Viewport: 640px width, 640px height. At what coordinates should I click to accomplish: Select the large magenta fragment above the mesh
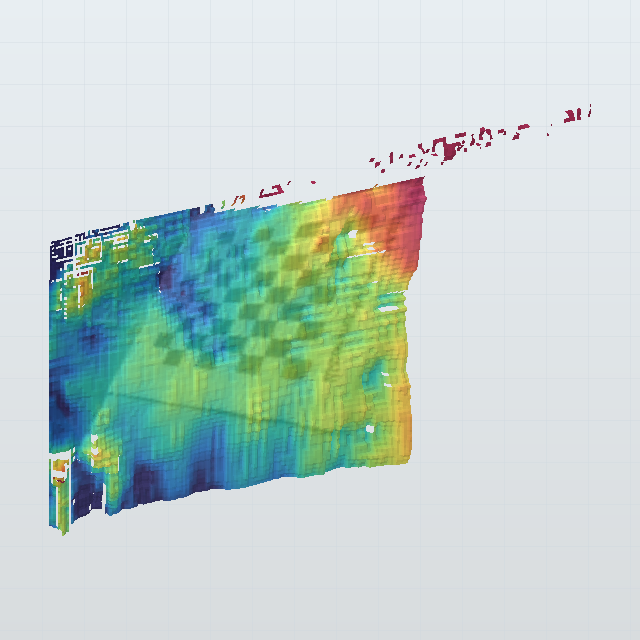pyautogui.click(x=447, y=149)
